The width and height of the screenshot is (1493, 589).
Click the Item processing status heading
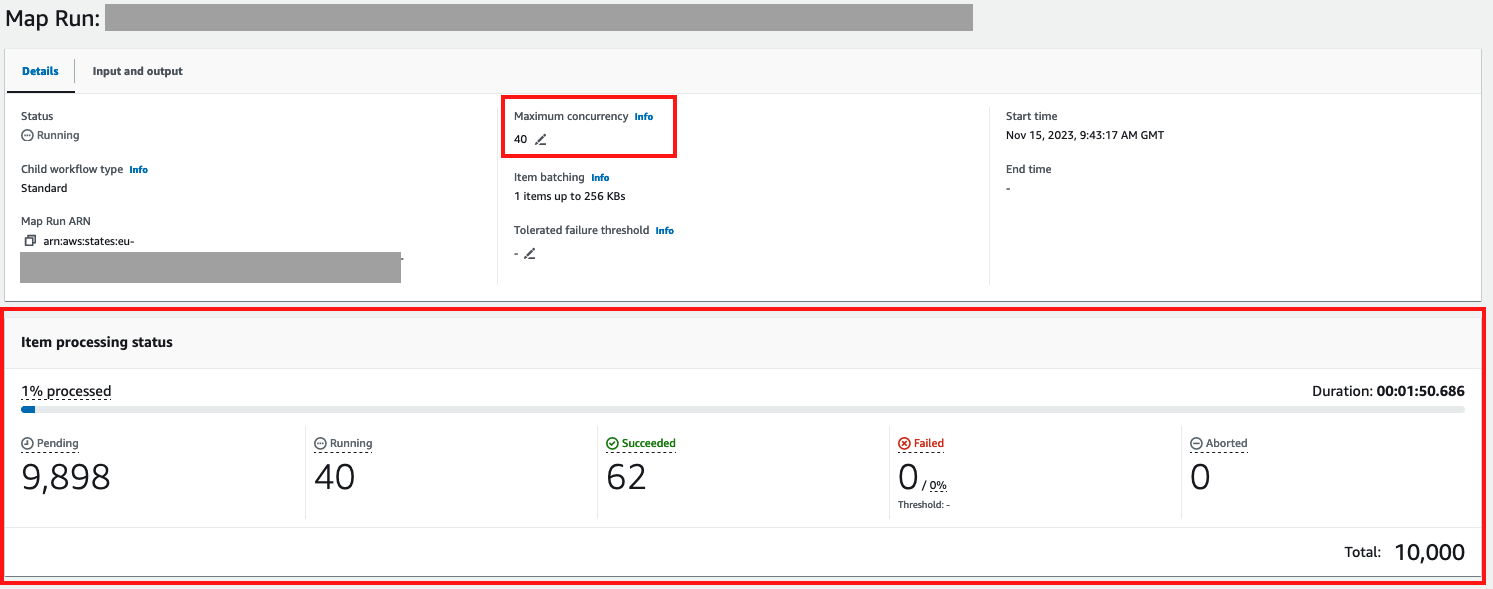coord(97,342)
